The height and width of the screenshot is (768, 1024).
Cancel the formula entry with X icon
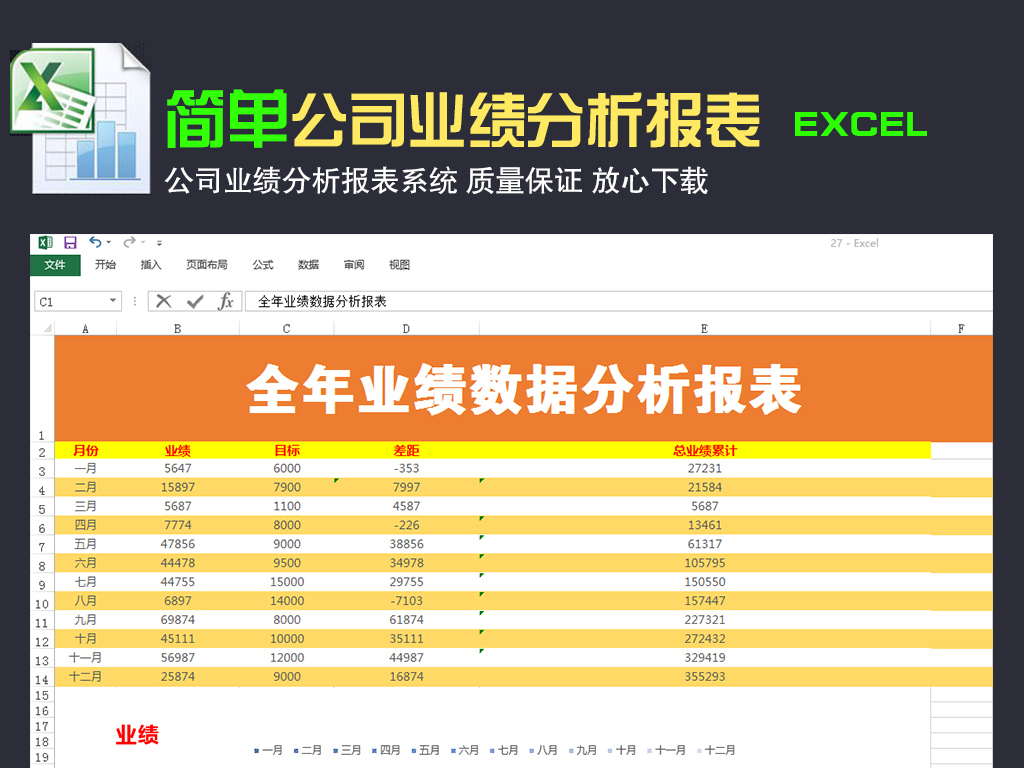[x=164, y=301]
